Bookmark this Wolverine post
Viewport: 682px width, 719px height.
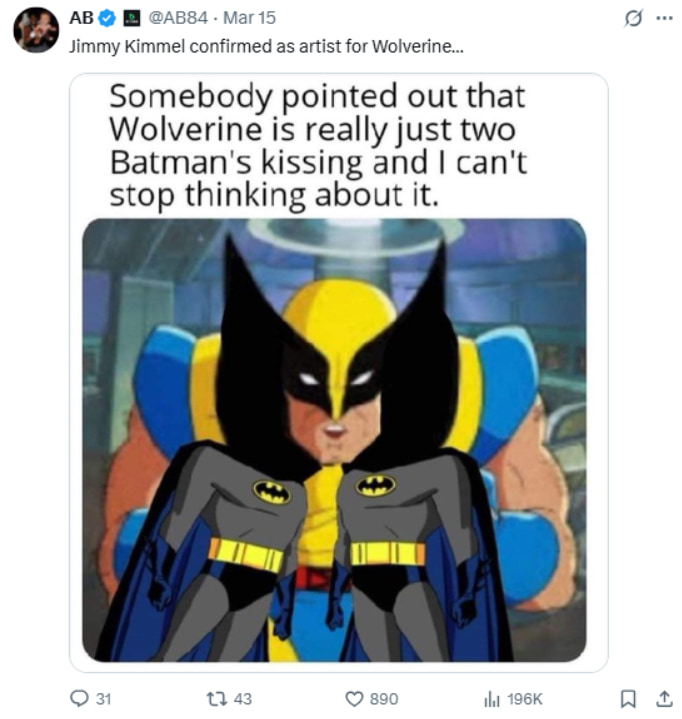click(628, 698)
